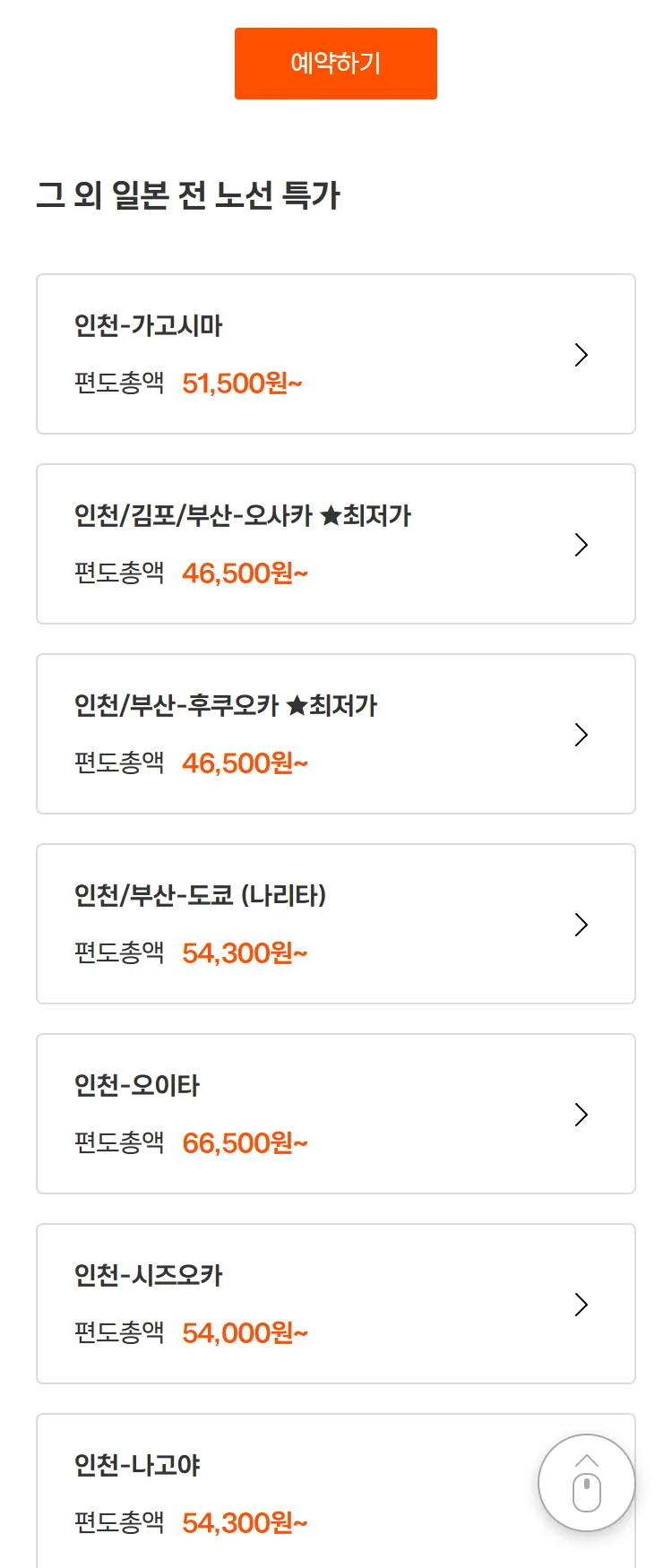Tap the right chevron on 인천-오이타
This screenshot has height=1568, width=672.
pyautogui.click(x=582, y=1115)
